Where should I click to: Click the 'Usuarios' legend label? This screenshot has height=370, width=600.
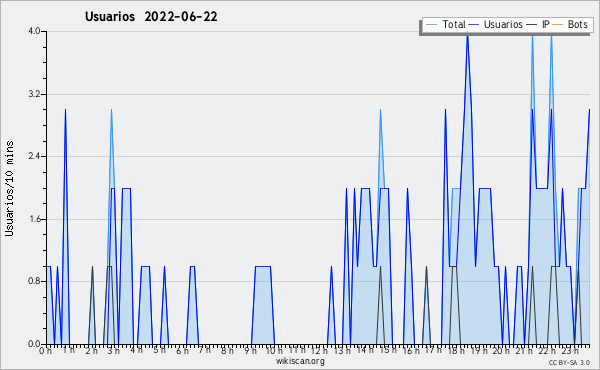coord(503,24)
